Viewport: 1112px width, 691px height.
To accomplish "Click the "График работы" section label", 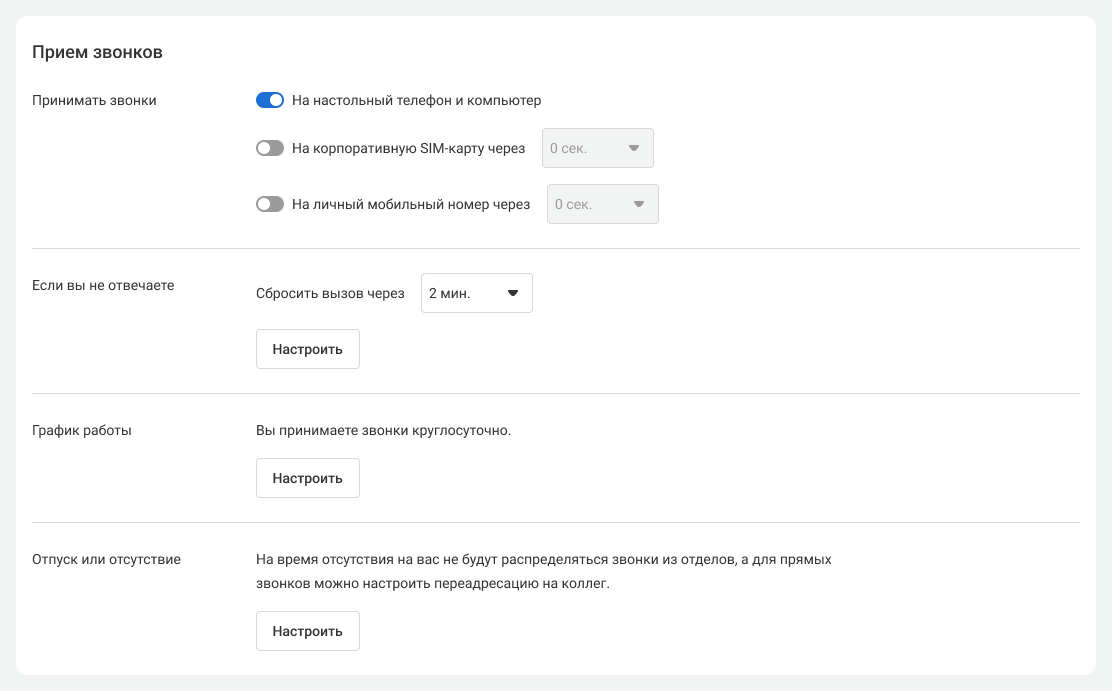I will pyautogui.click(x=82, y=431).
